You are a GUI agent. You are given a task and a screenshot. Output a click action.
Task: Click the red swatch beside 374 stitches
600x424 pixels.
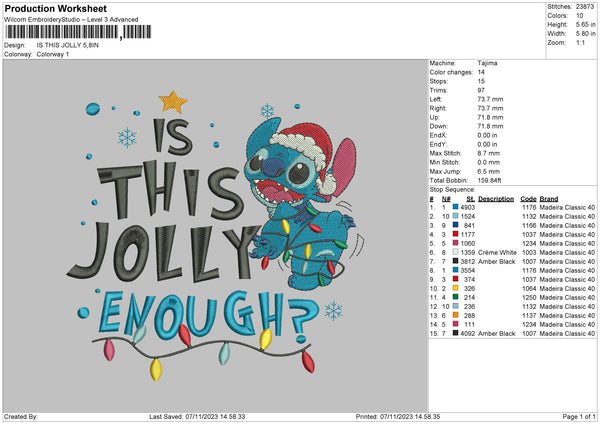pos(455,279)
